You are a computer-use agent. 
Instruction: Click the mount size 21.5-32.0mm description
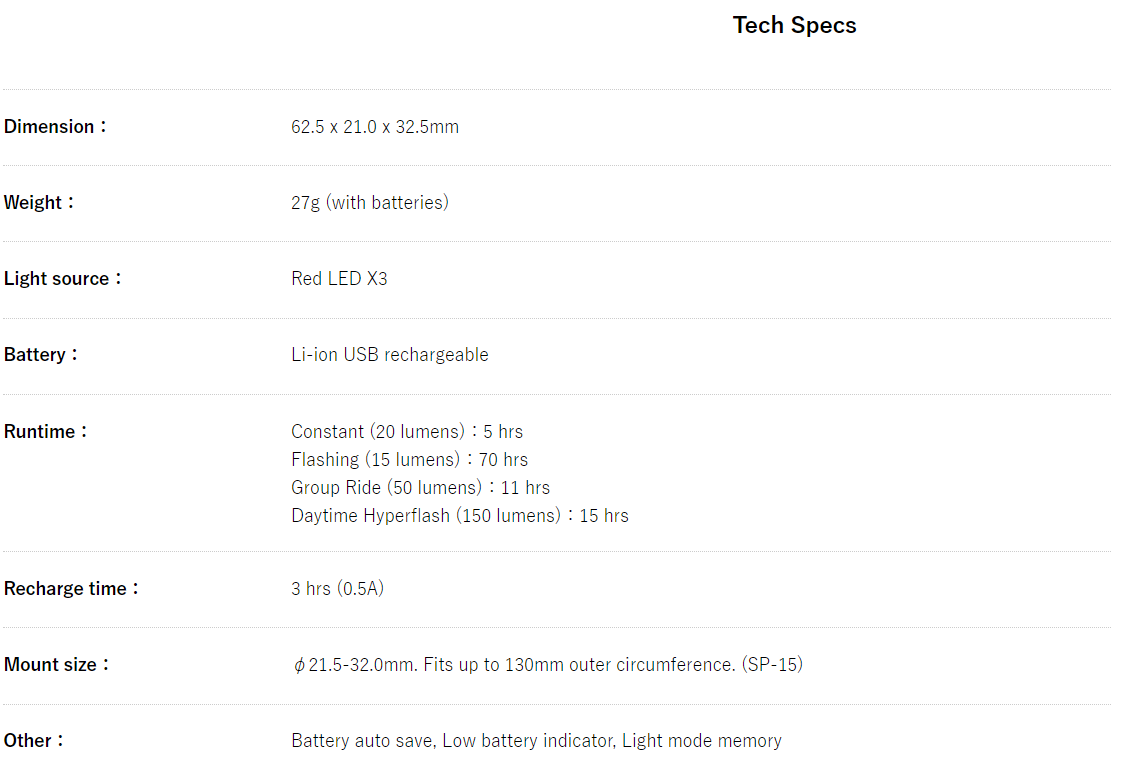[x=547, y=665]
